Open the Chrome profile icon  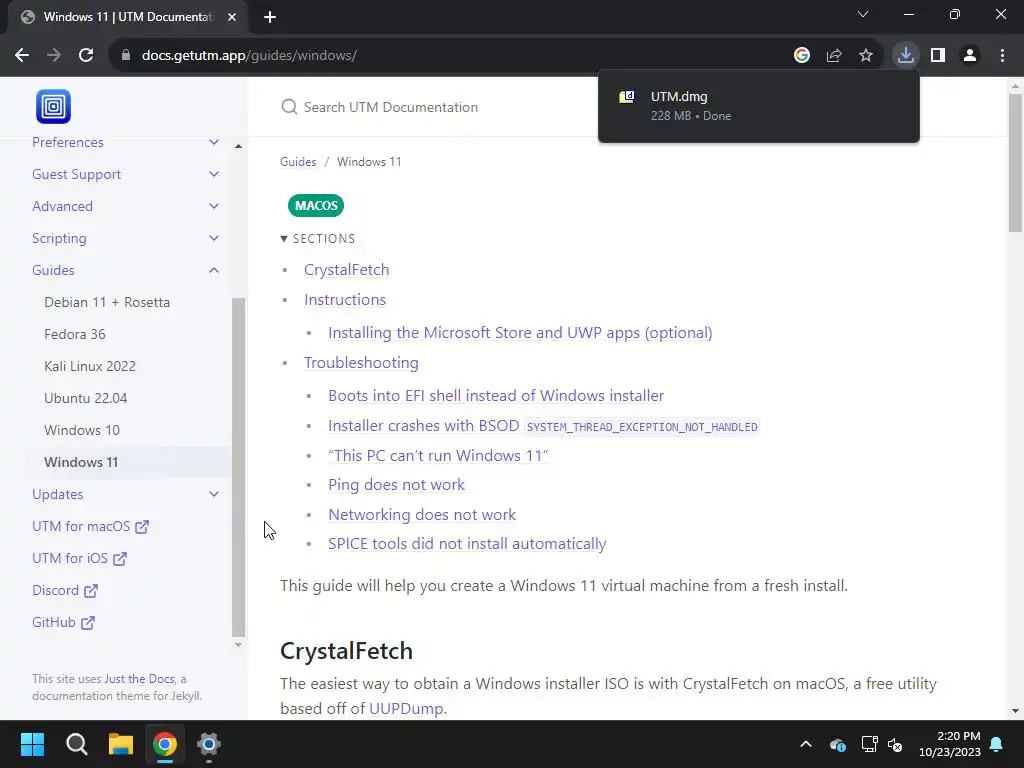click(x=970, y=56)
